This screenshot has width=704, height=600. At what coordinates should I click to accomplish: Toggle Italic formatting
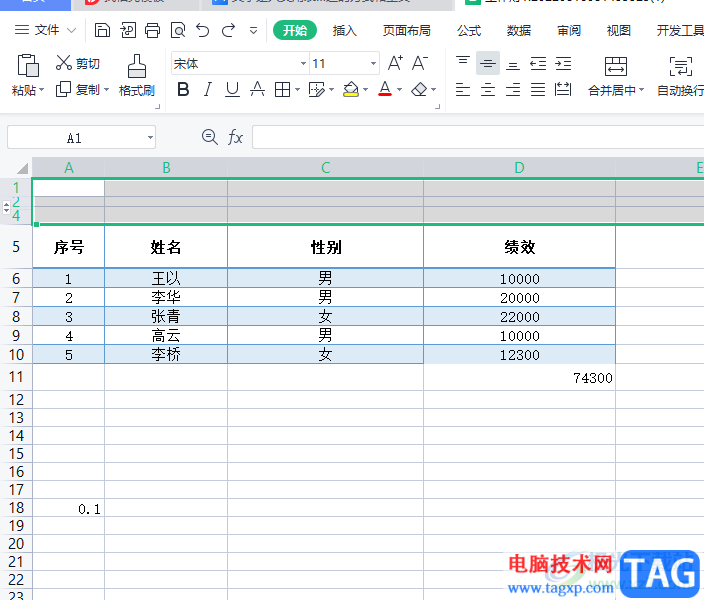[207, 89]
